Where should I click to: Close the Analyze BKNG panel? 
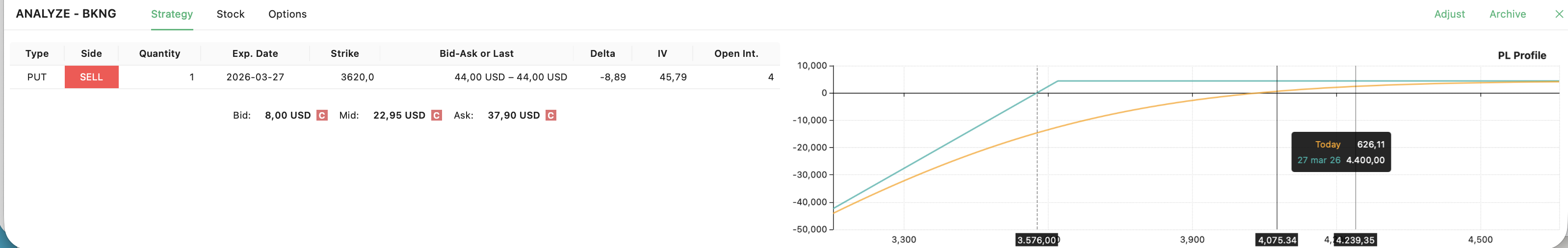[x=1559, y=14]
